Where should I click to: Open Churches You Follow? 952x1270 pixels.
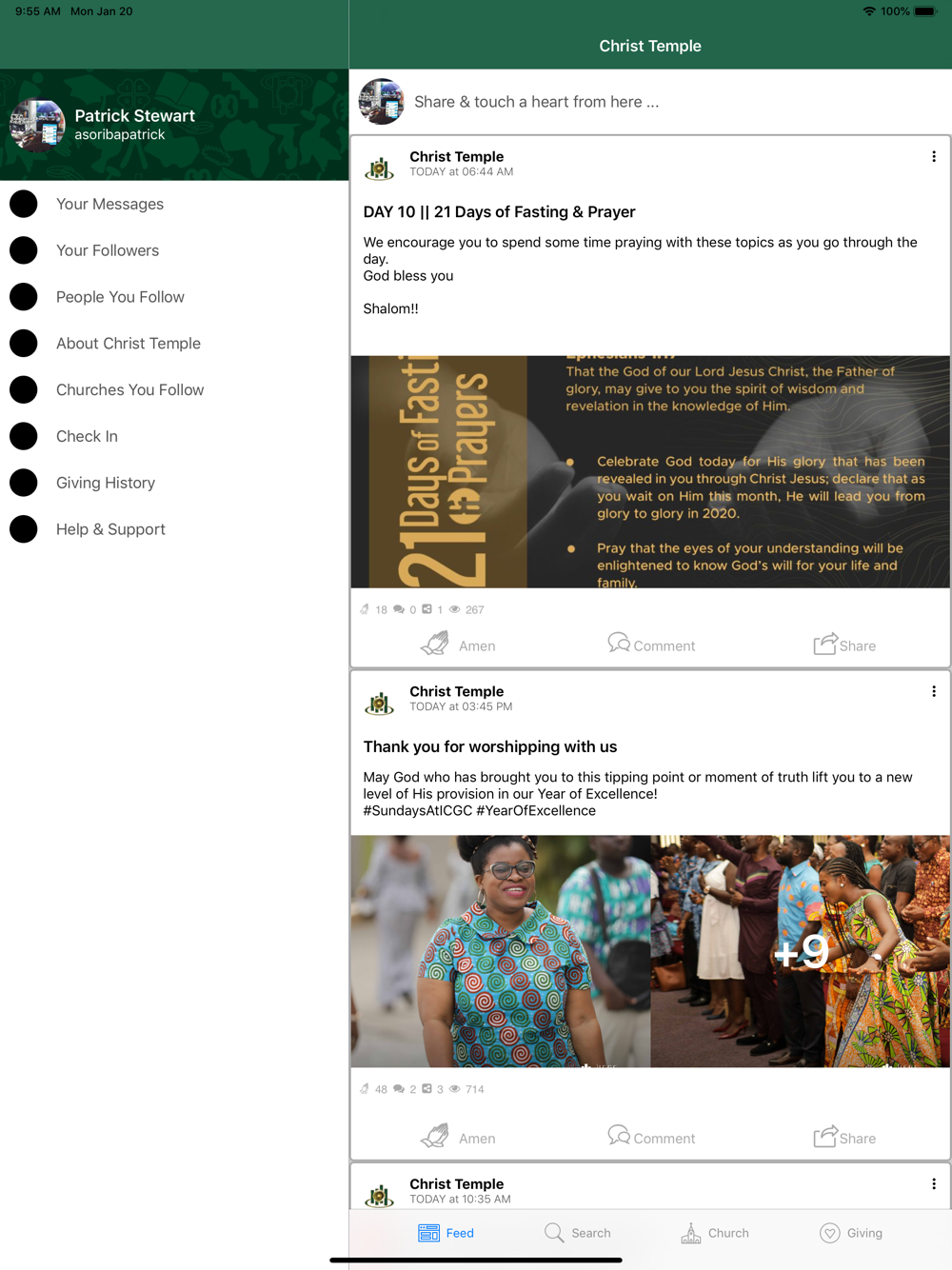click(x=174, y=389)
